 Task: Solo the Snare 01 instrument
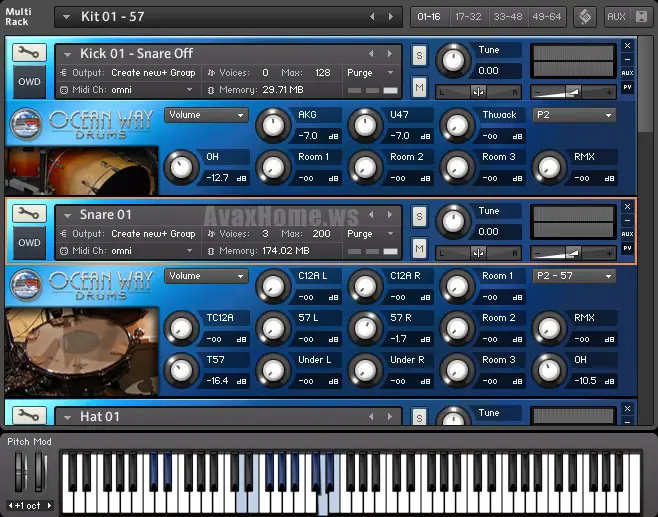pyautogui.click(x=419, y=216)
